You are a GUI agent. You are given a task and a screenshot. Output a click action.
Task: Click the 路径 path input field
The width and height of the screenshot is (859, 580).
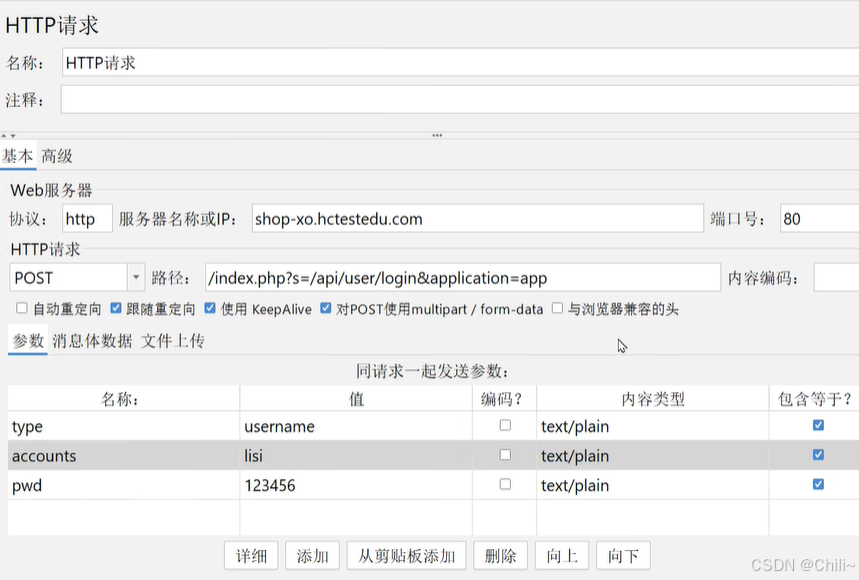pos(463,278)
